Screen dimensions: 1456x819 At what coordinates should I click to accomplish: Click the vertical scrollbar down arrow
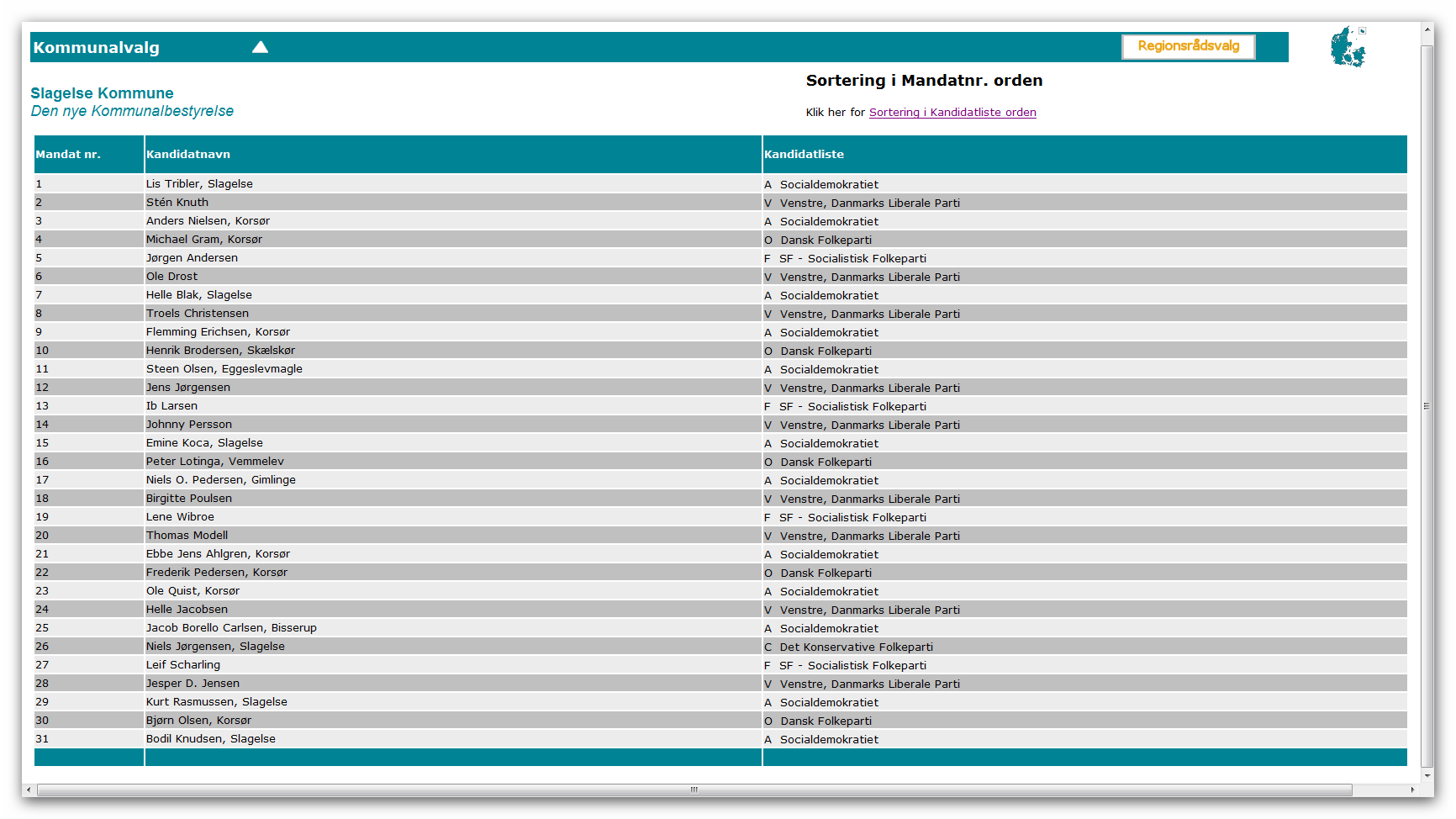(1427, 775)
